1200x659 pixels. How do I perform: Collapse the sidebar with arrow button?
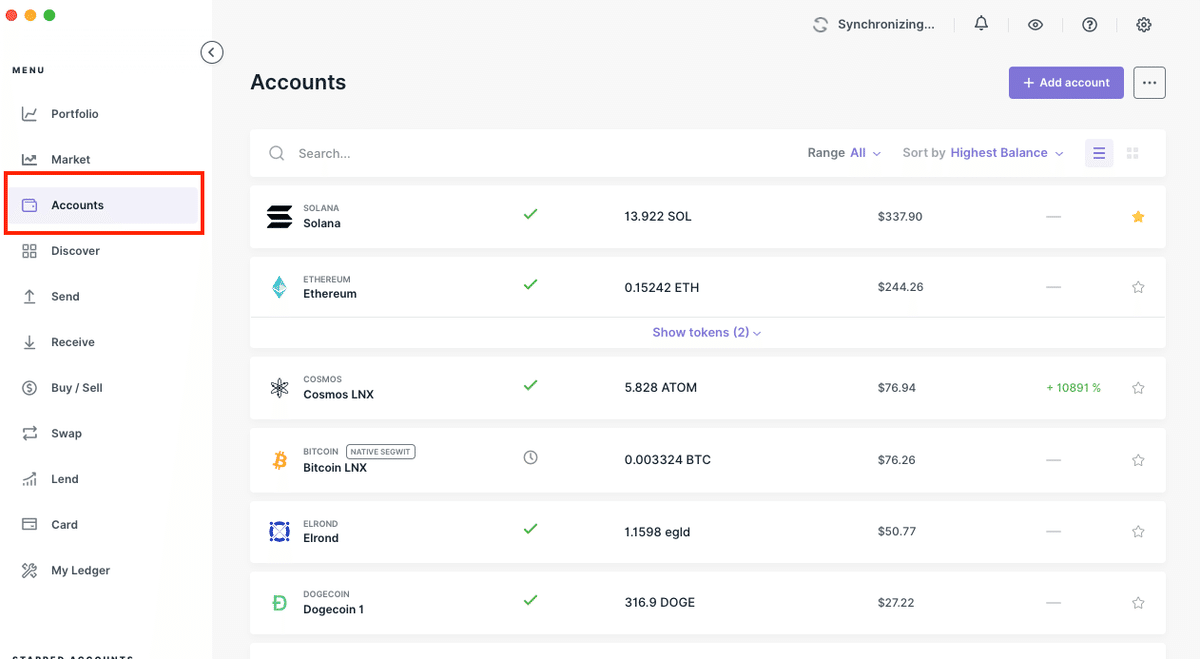[212, 52]
